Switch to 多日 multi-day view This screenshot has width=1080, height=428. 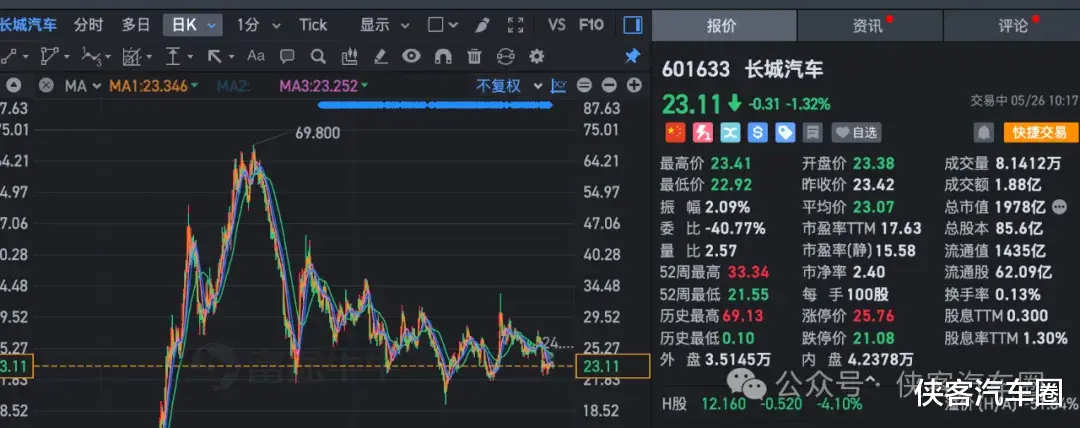pyautogui.click(x=136, y=26)
